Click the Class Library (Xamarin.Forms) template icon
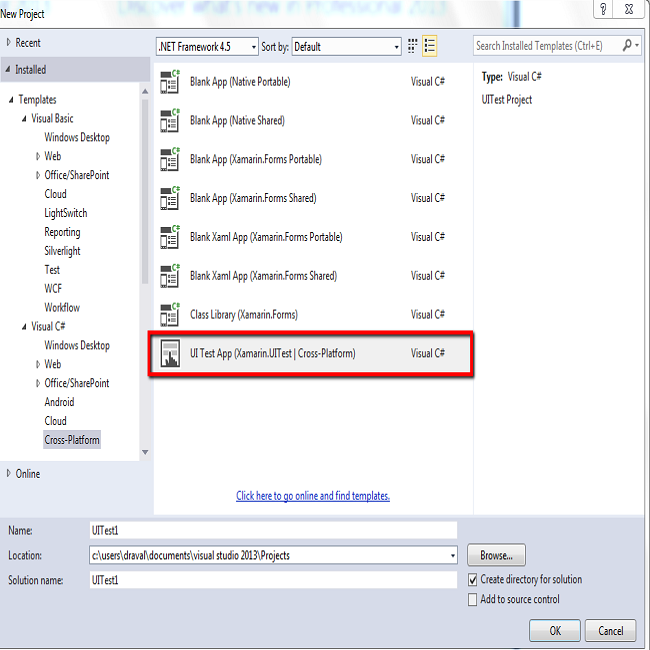The width and height of the screenshot is (650, 650). click(170, 315)
